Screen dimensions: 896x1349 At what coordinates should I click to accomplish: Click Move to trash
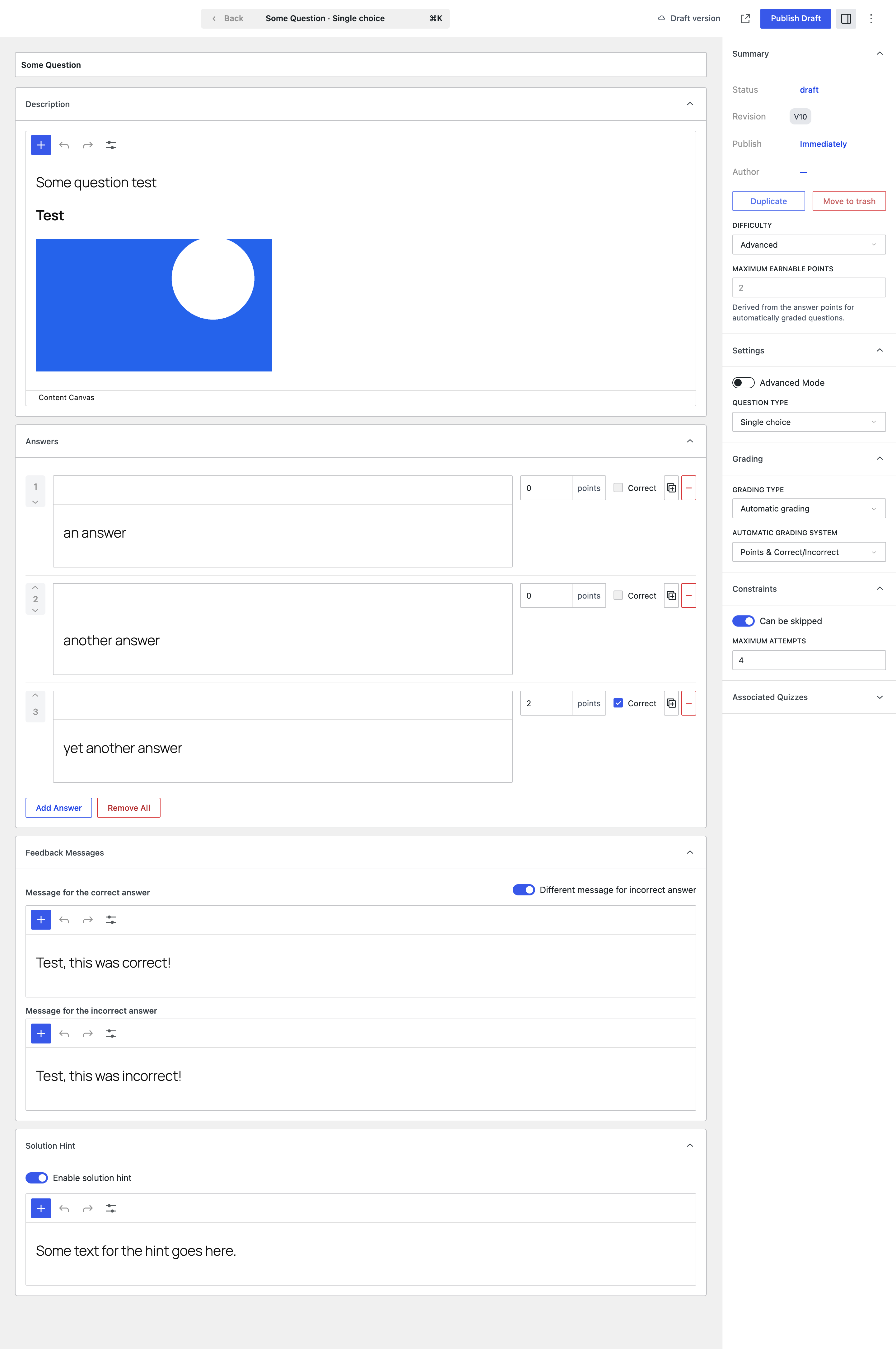pyautogui.click(x=849, y=201)
